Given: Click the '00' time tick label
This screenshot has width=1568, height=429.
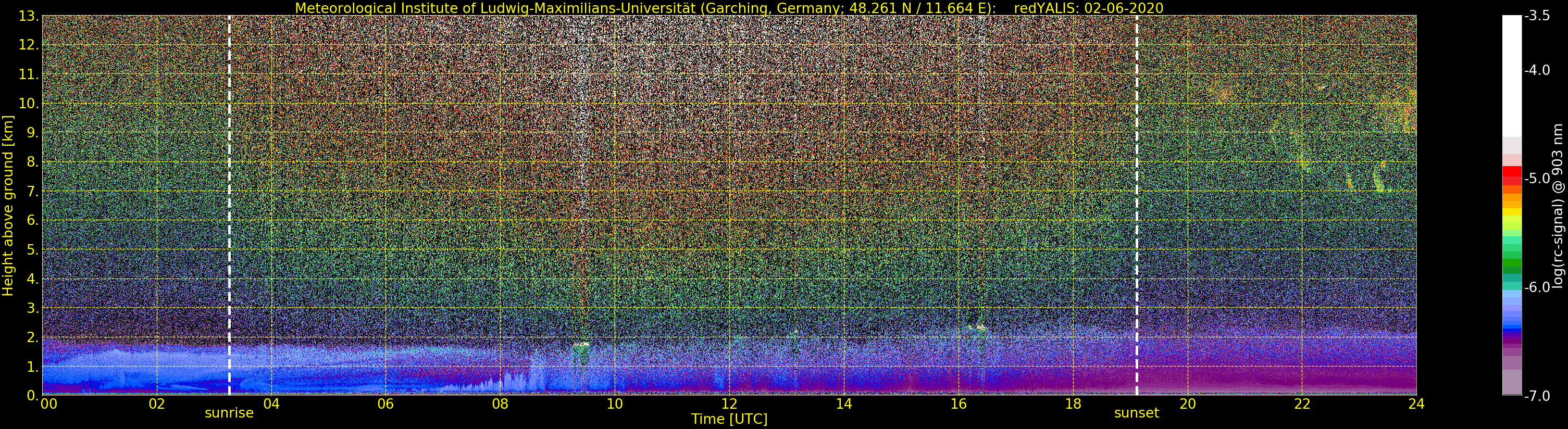Looking at the screenshot, I should tap(48, 403).
